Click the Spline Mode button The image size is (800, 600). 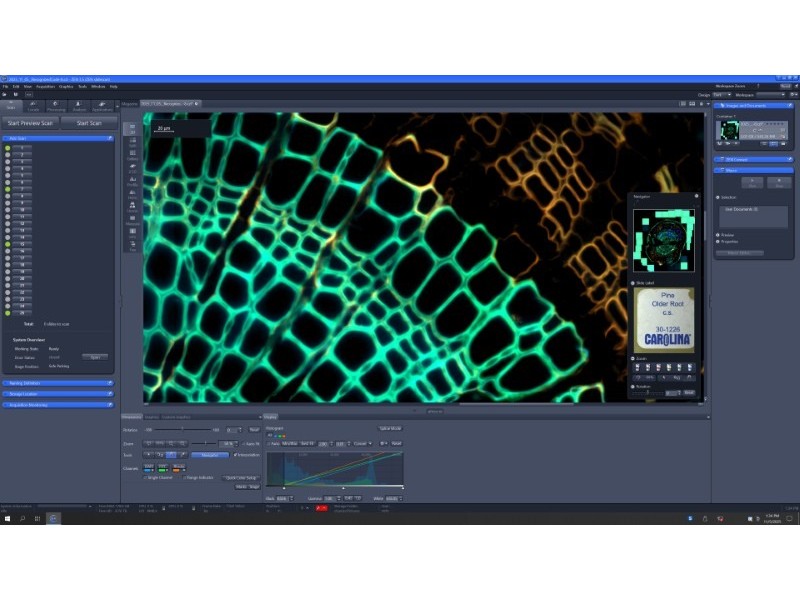pos(390,429)
